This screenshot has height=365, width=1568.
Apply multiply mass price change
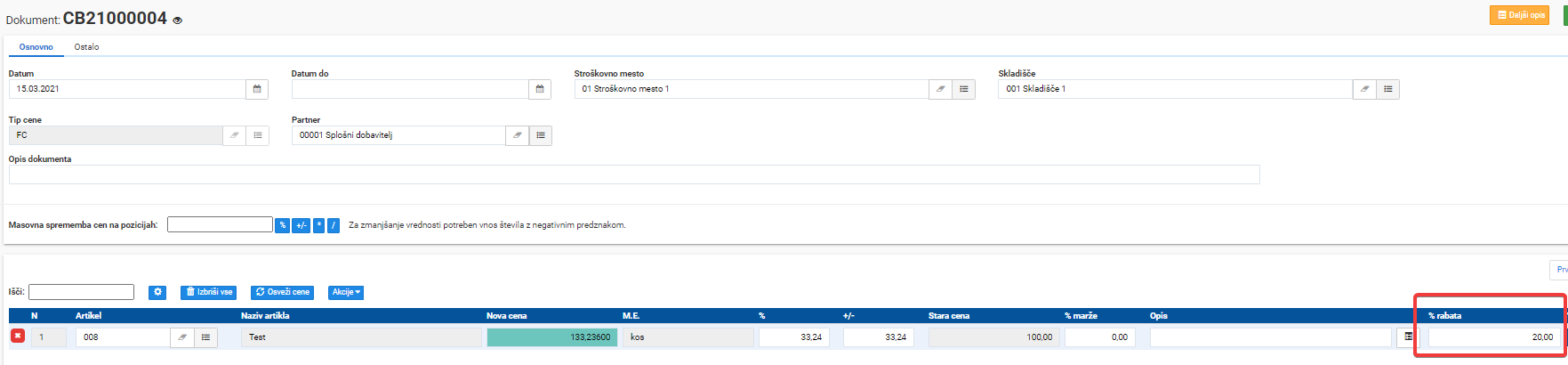(x=318, y=225)
